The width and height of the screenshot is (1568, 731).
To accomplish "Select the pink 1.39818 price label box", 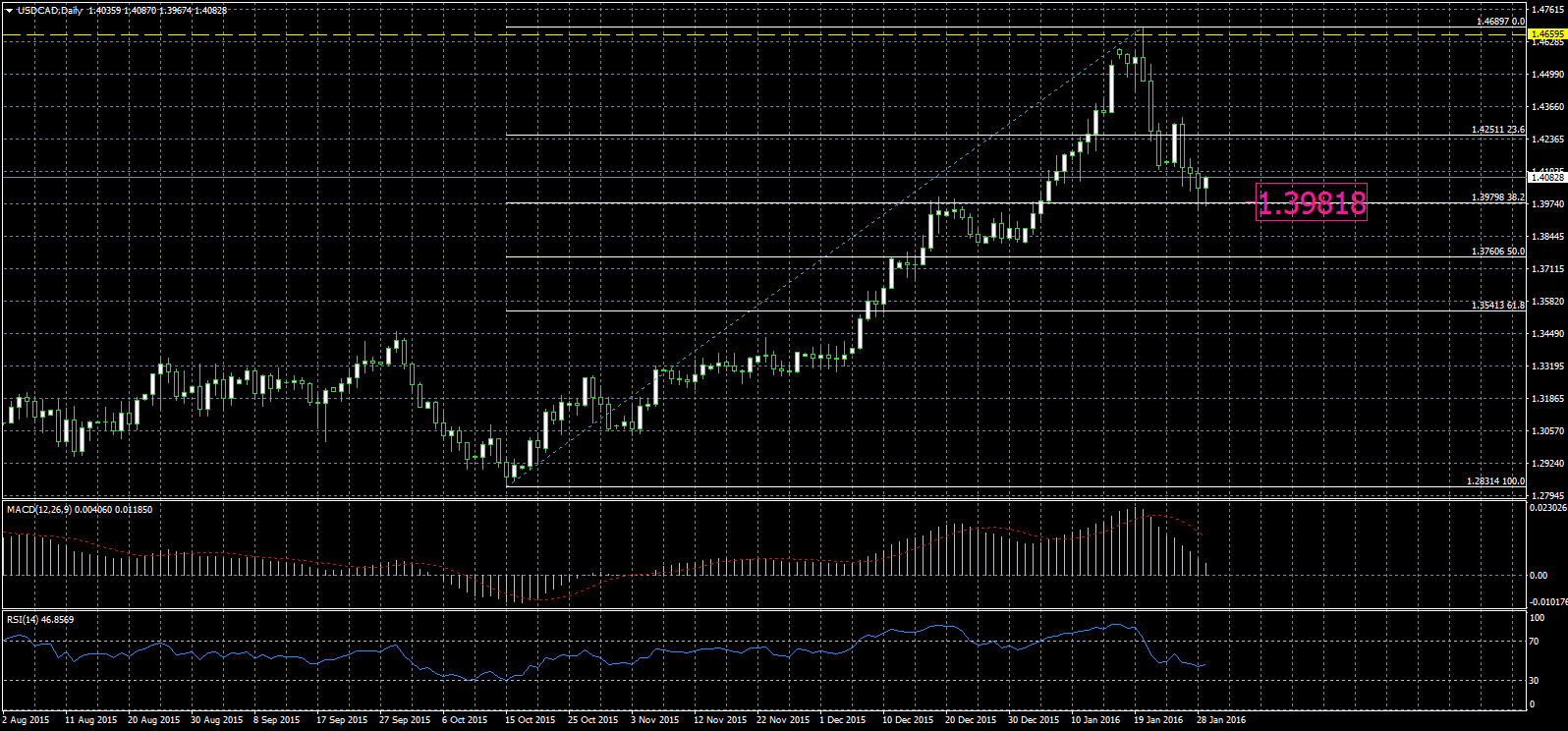I will point(1311,202).
